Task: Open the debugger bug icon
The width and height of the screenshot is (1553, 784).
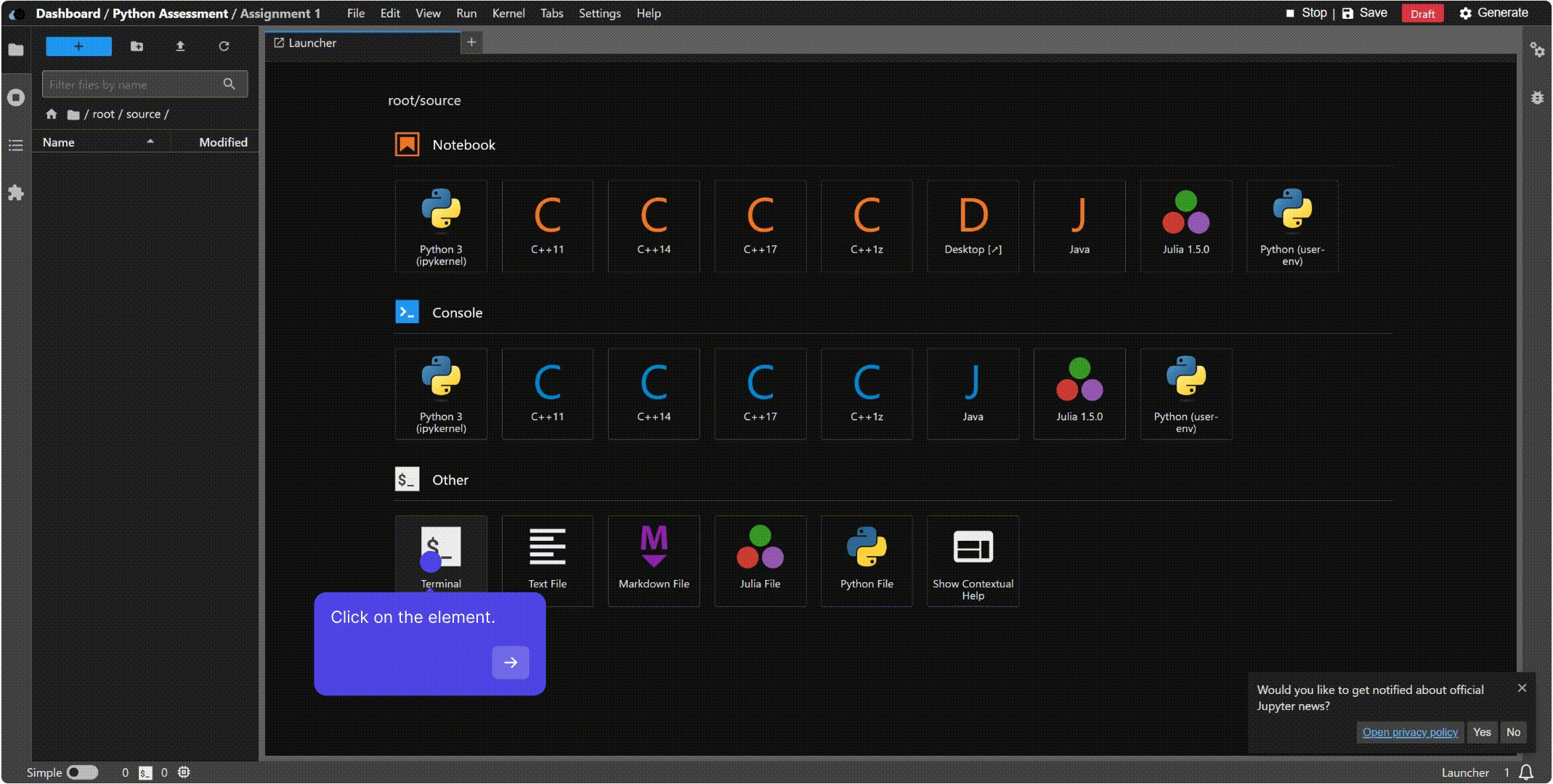Action: click(x=1537, y=97)
